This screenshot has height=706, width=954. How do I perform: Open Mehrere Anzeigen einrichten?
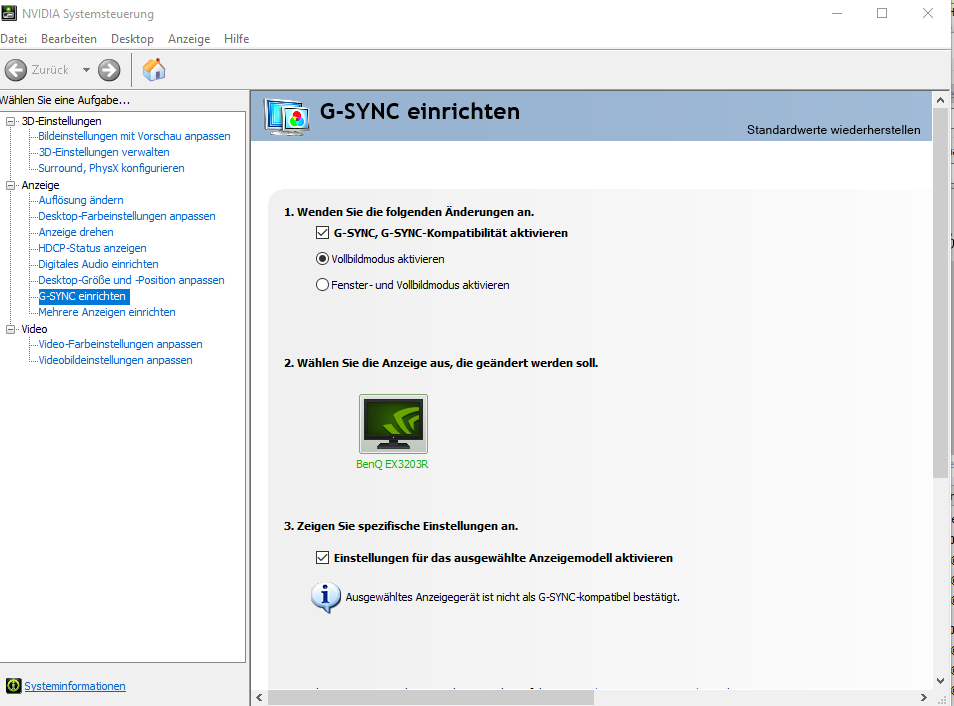(107, 312)
